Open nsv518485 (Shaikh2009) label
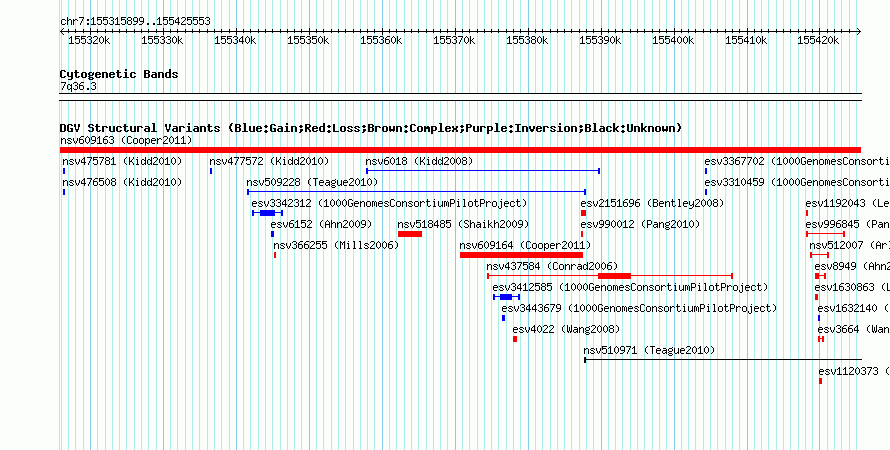 pyautogui.click(x=463, y=224)
